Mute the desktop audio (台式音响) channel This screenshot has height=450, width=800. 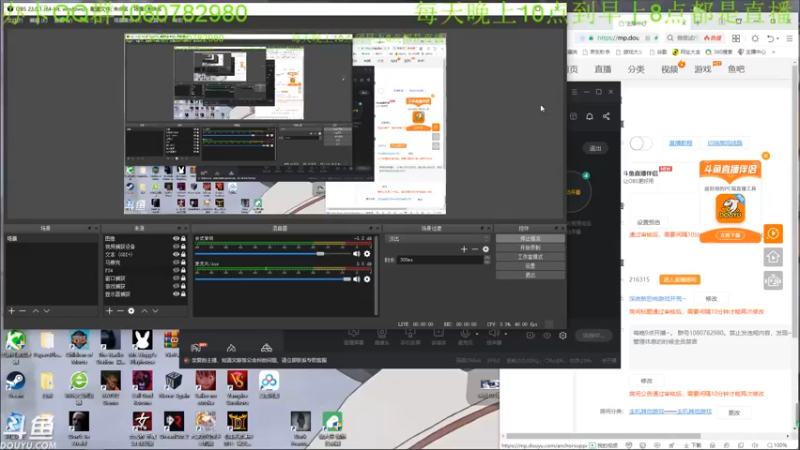[x=356, y=254]
